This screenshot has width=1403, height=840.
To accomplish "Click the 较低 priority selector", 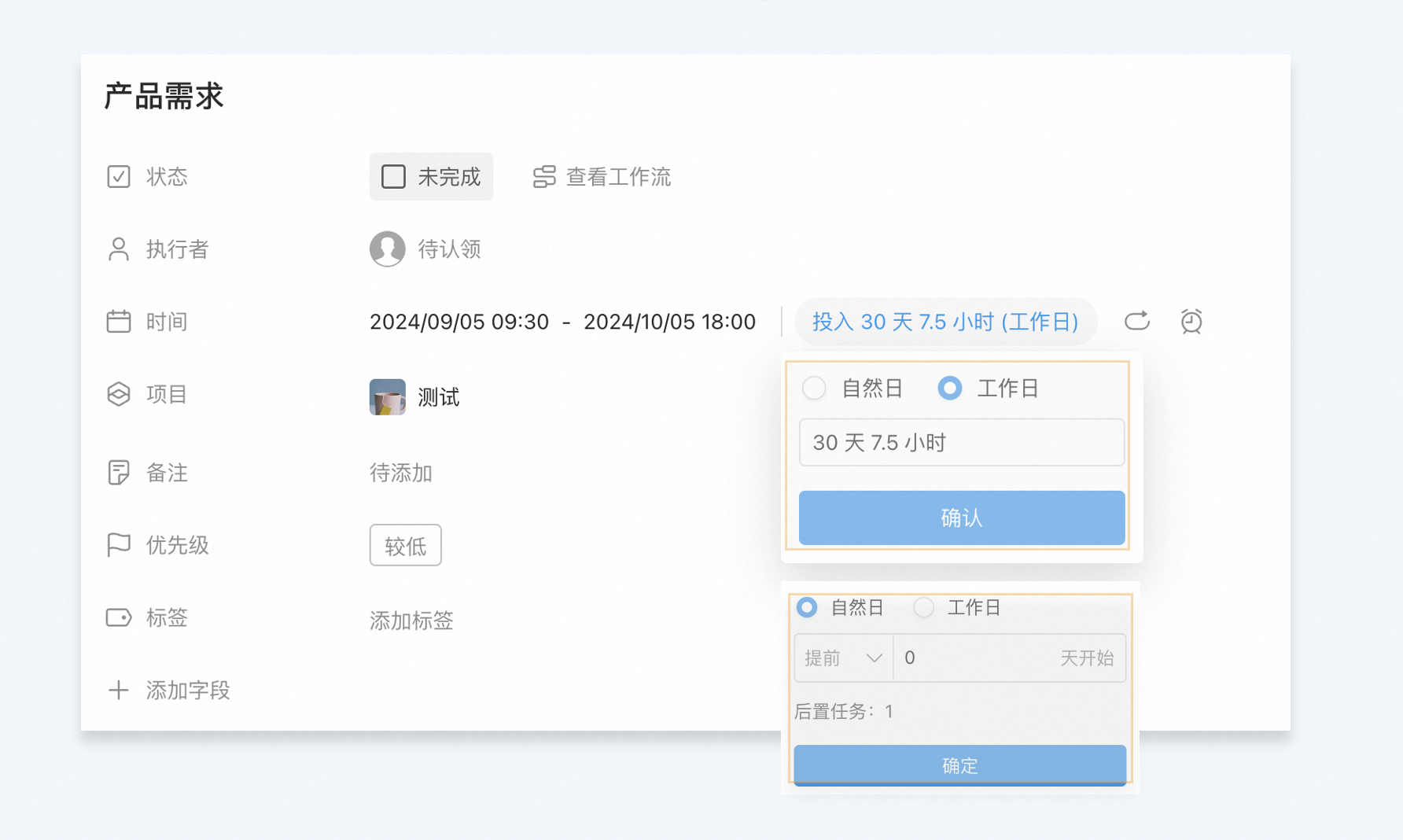I will (x=406, y=545).
